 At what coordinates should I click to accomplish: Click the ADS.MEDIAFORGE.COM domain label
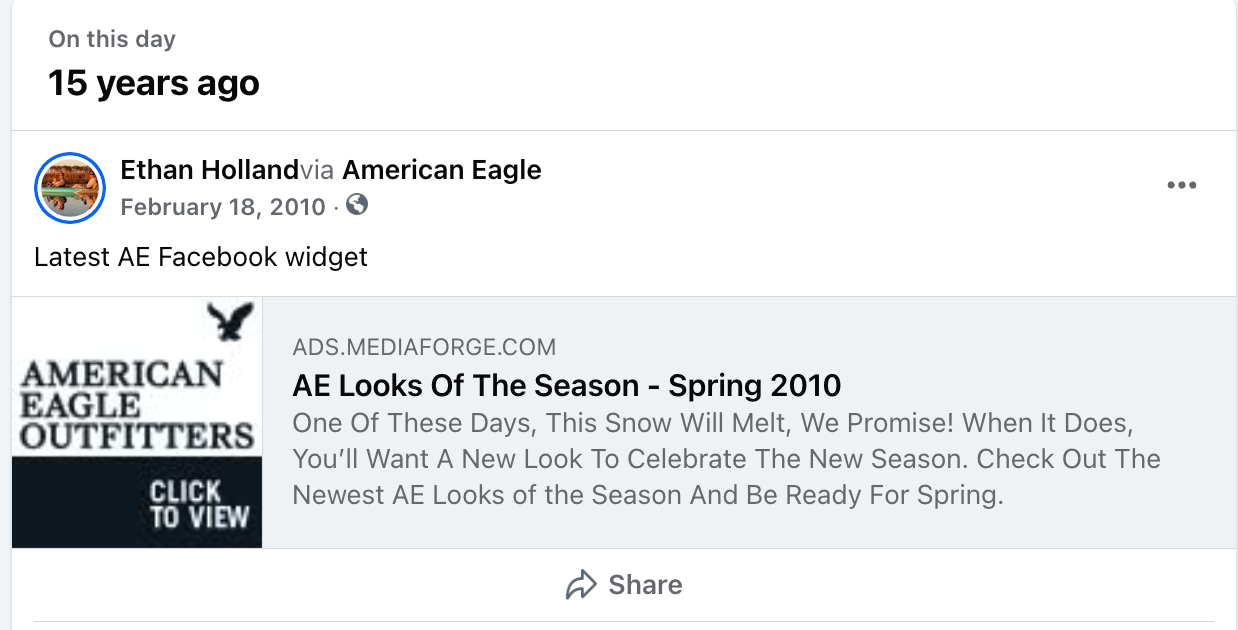[424, 348]
